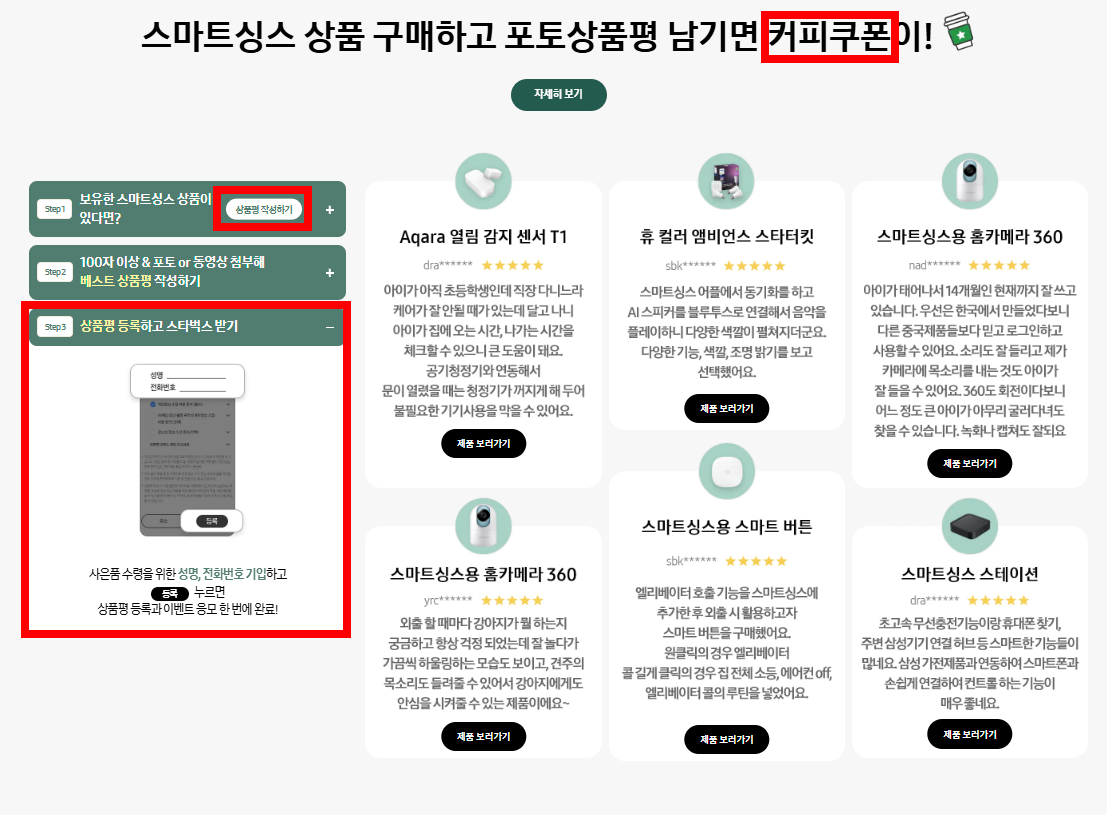Screen dimensions: 1107x815
Task: Open the Step3 상품평 등록하고 스타벅스 받기 header
Action: click(x=187, y=326)
